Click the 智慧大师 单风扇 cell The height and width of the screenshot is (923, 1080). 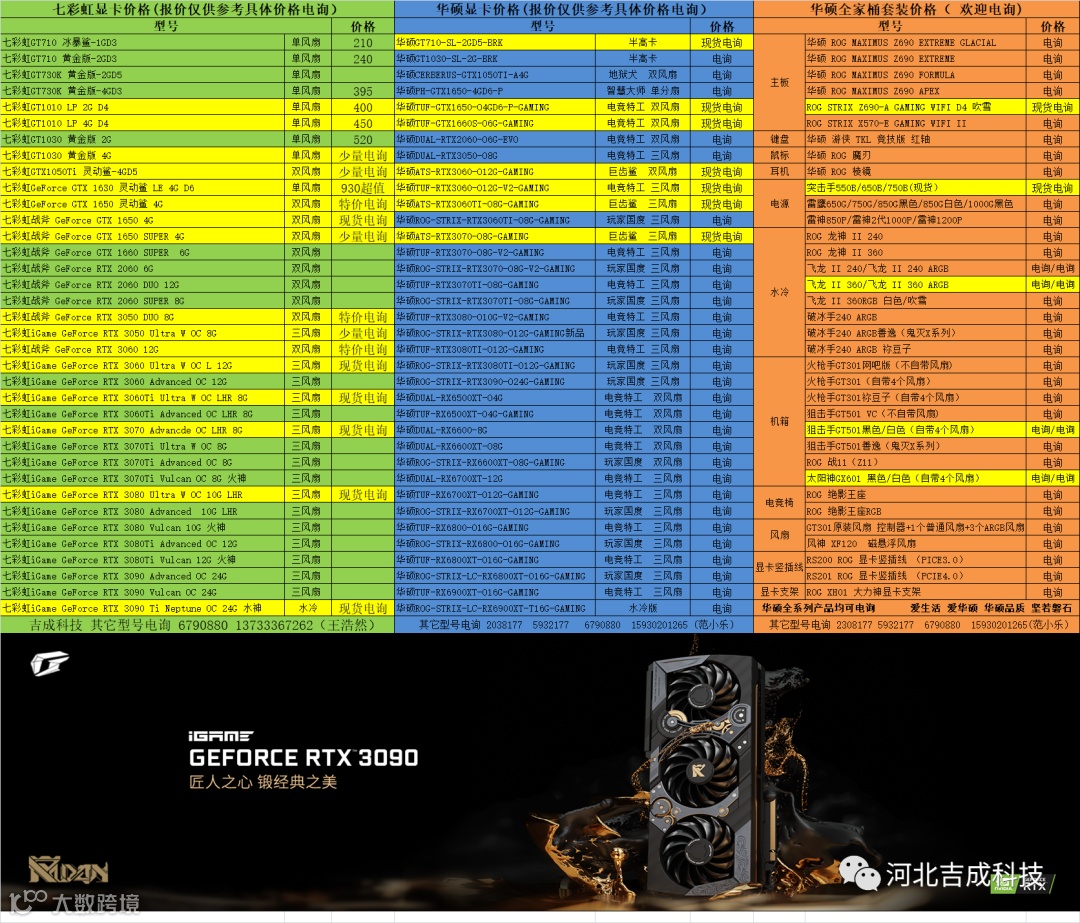(643, 91)
